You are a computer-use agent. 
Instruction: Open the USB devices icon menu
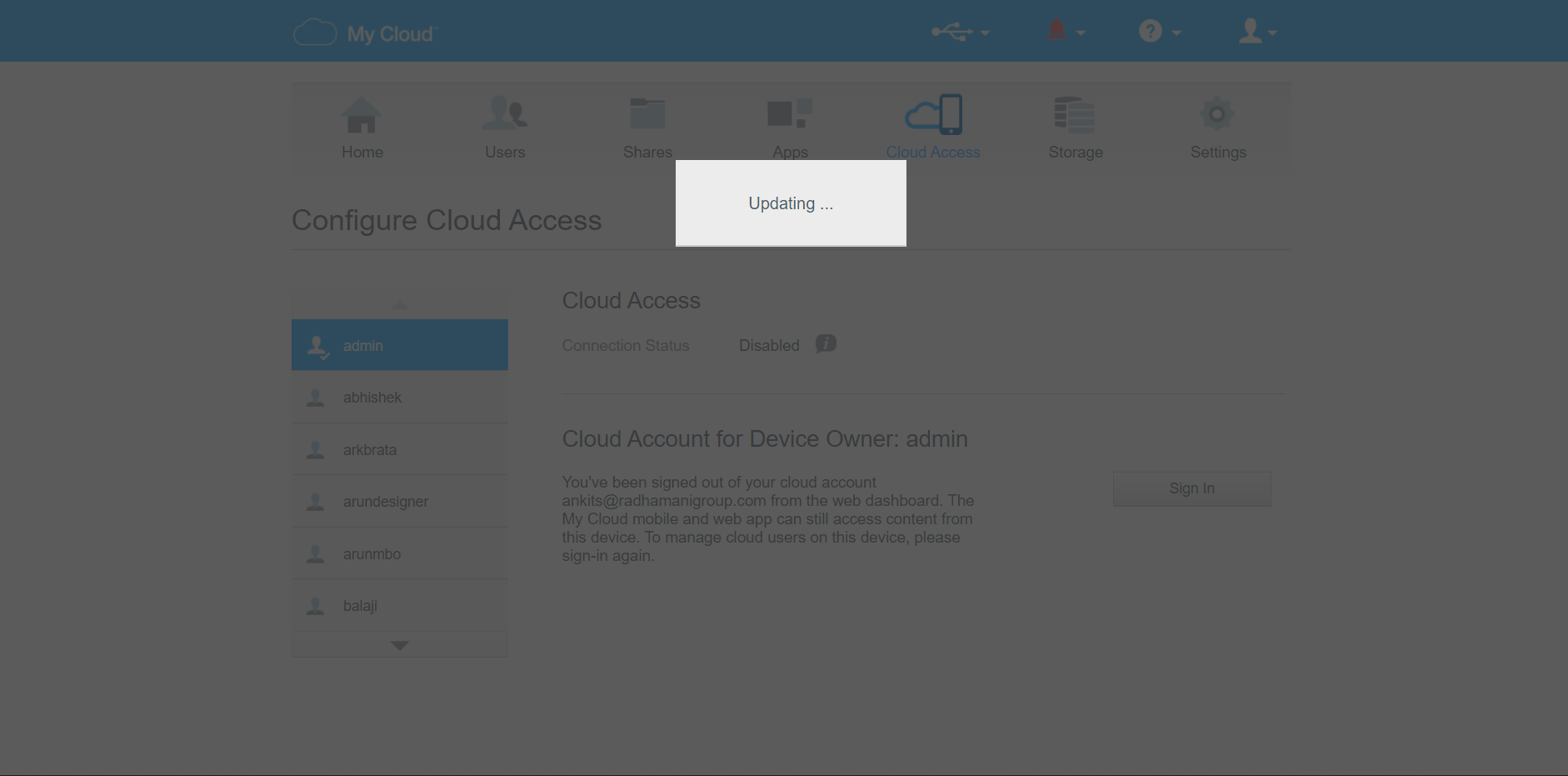point(951,32)
